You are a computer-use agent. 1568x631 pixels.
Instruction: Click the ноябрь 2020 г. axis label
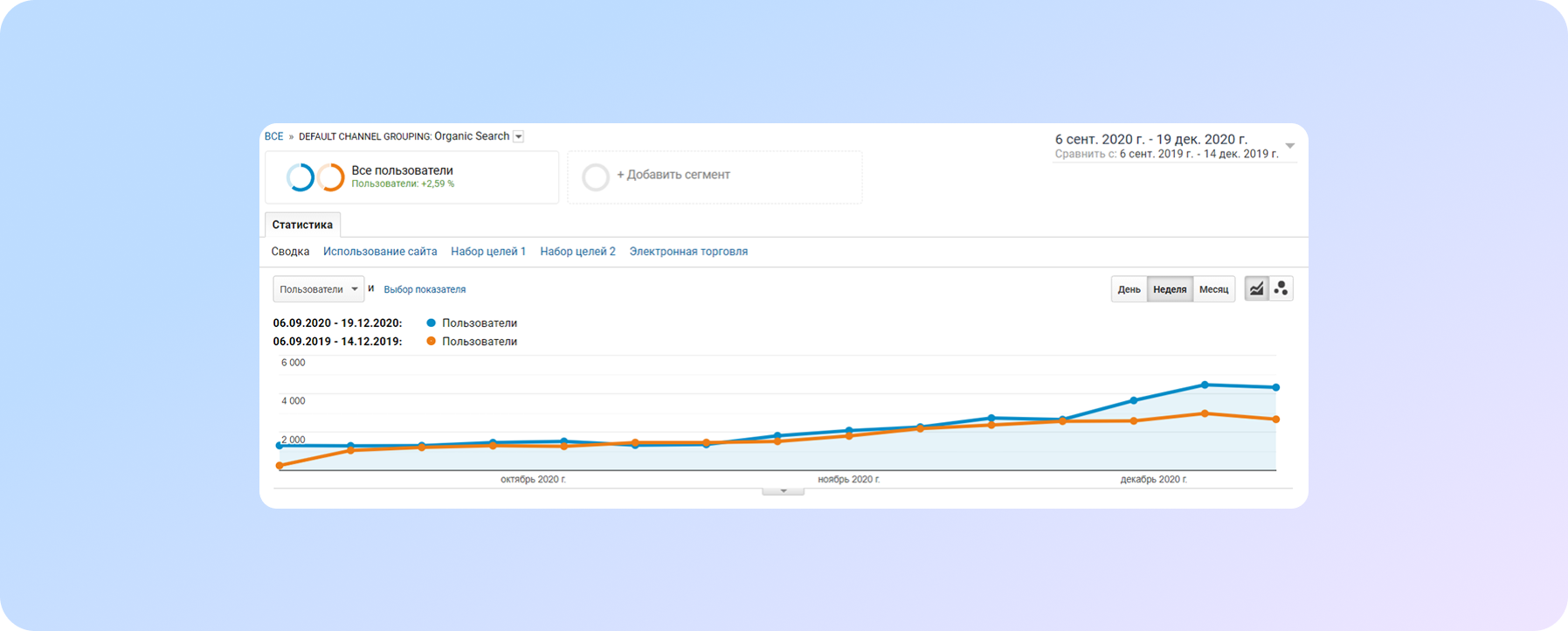click(848, 479)
